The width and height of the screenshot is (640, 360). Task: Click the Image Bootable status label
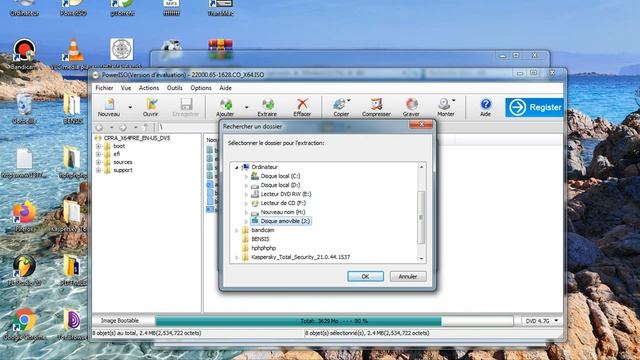(x=120, y=321)
